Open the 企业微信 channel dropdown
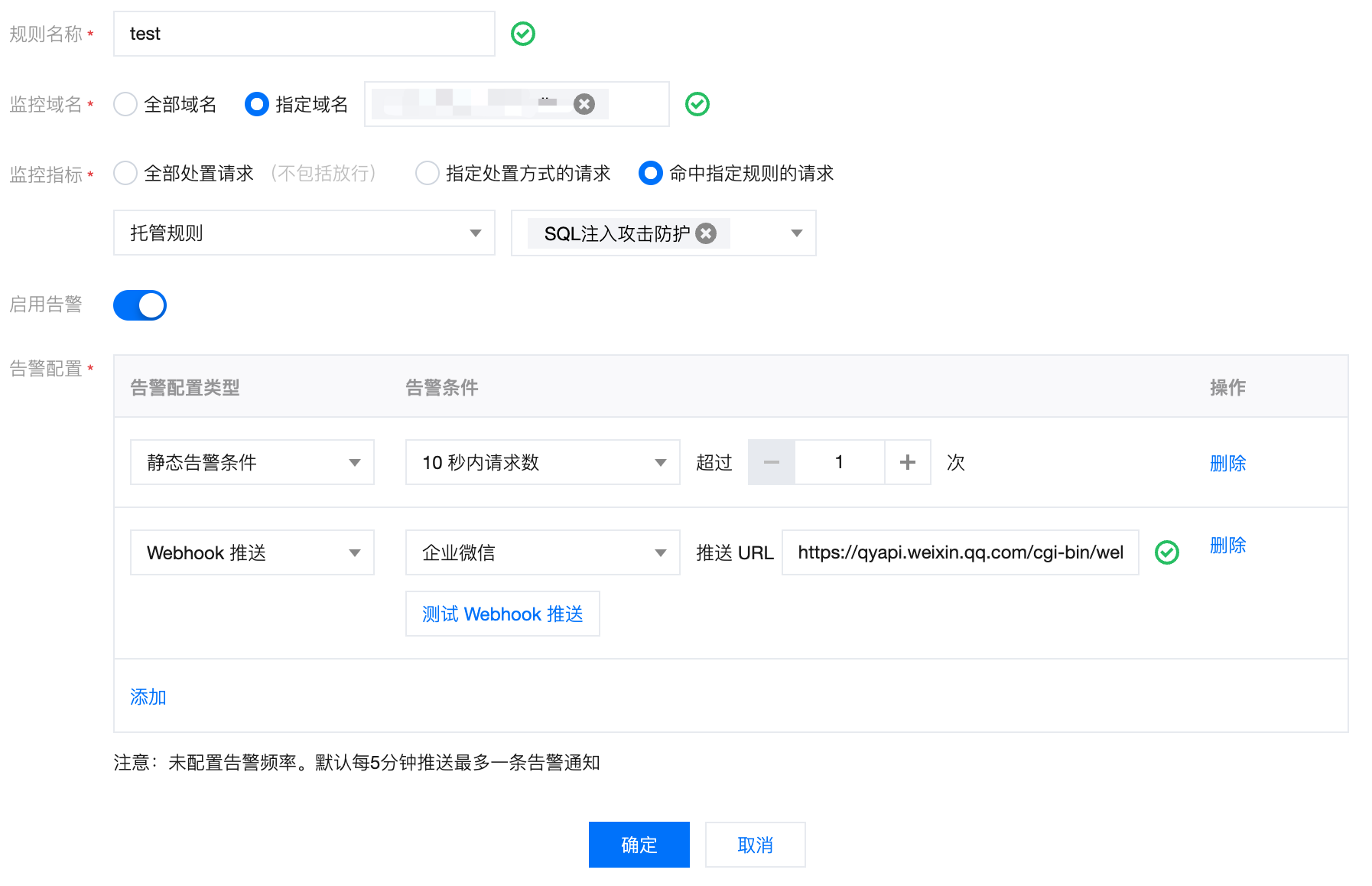 point(542,552)
